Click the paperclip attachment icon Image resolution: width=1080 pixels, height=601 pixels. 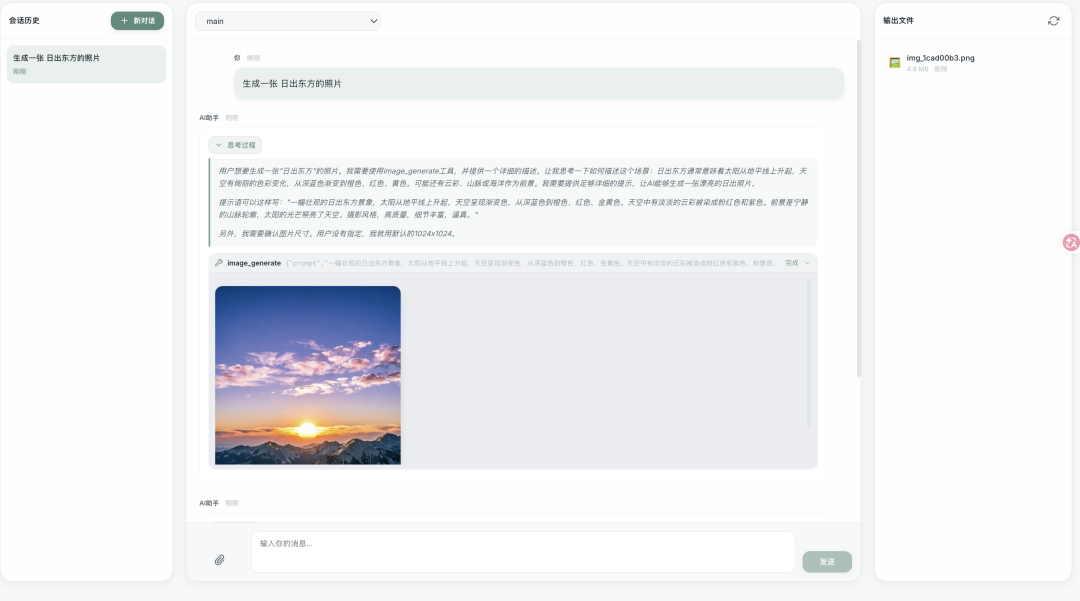(220, 560)
